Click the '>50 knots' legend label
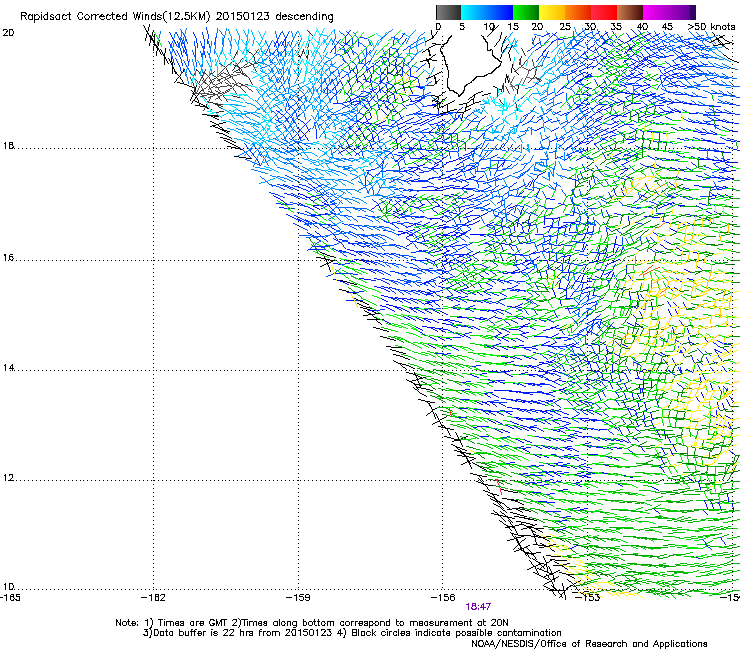Image resolution: width=740 pixels, height=650 pixels. 711,27
